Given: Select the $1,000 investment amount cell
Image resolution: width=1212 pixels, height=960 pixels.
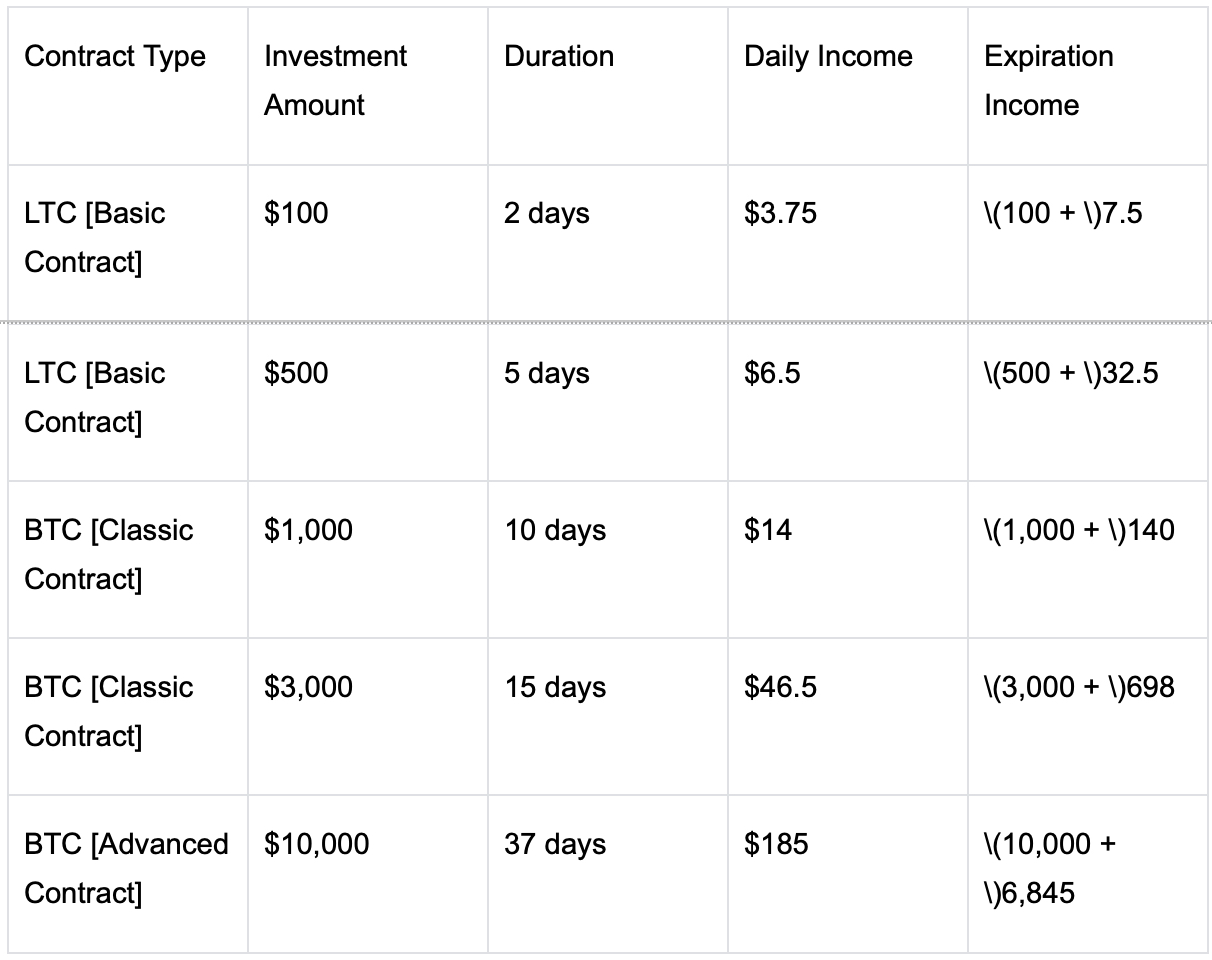Looking at the screenshot, I should 308,530.
